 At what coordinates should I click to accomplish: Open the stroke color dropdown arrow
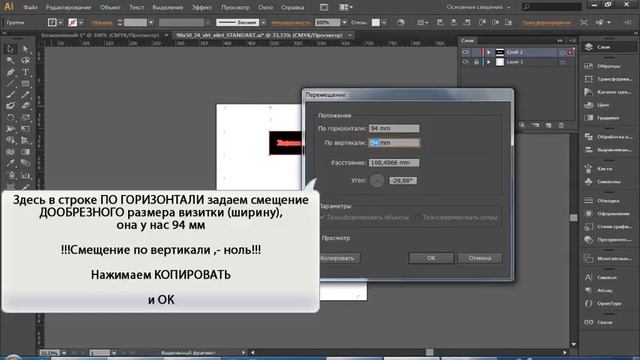coord(81,22)
